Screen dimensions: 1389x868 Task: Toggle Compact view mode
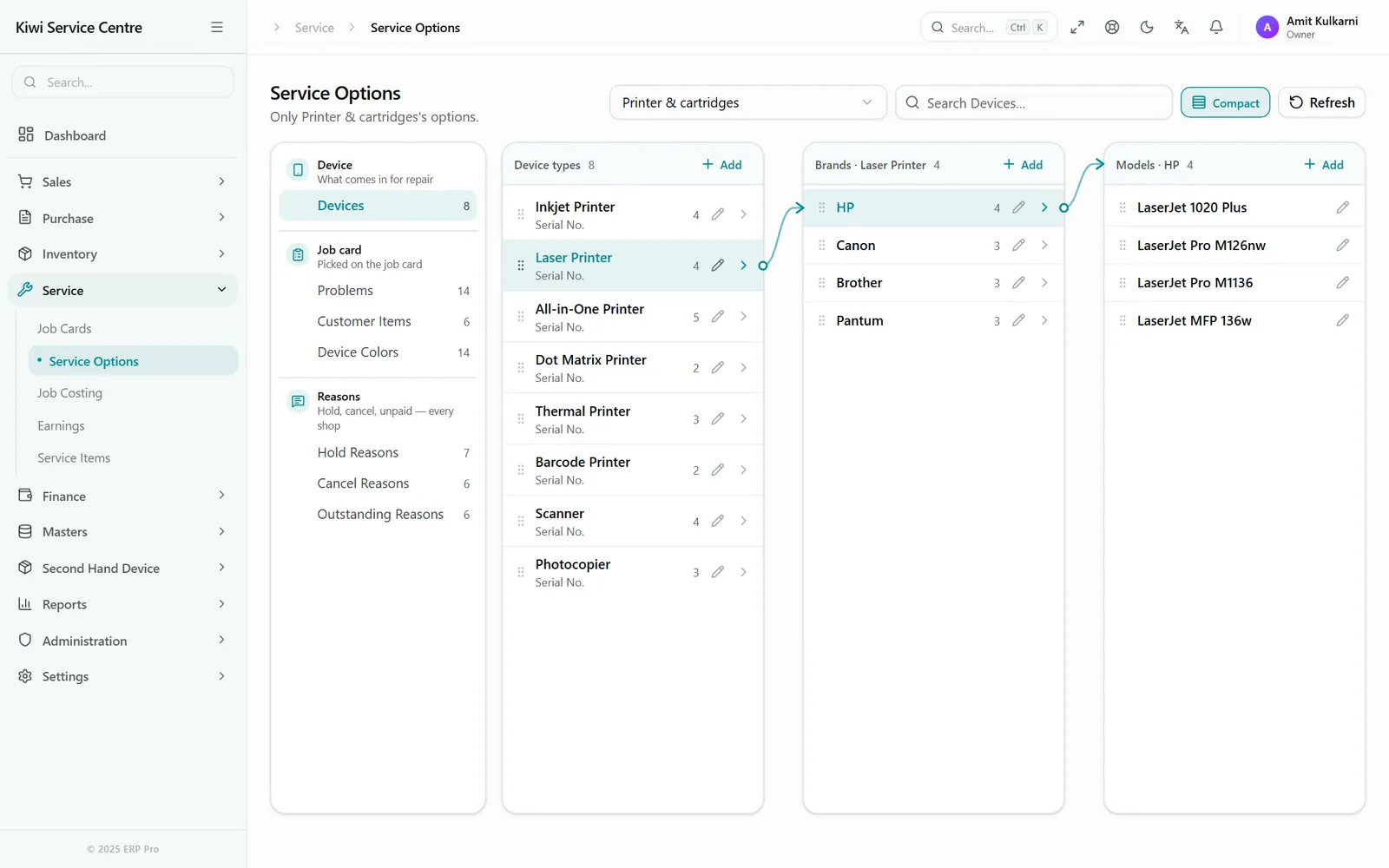1226,102
